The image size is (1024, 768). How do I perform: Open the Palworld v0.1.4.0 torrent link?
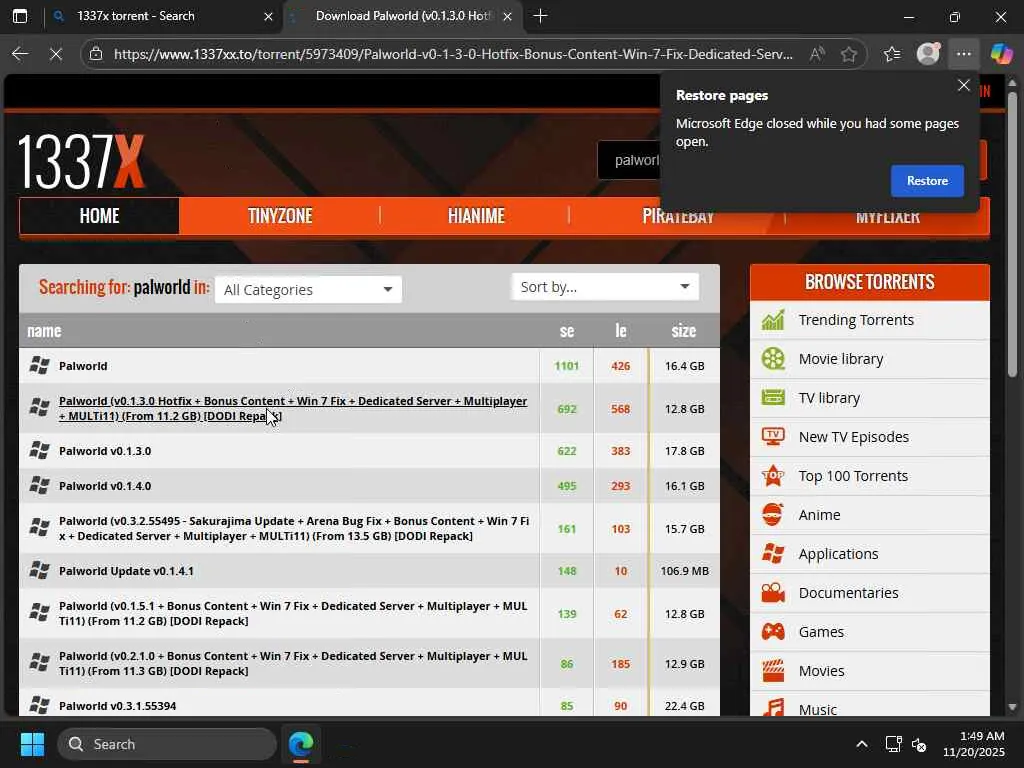[105, 486]
